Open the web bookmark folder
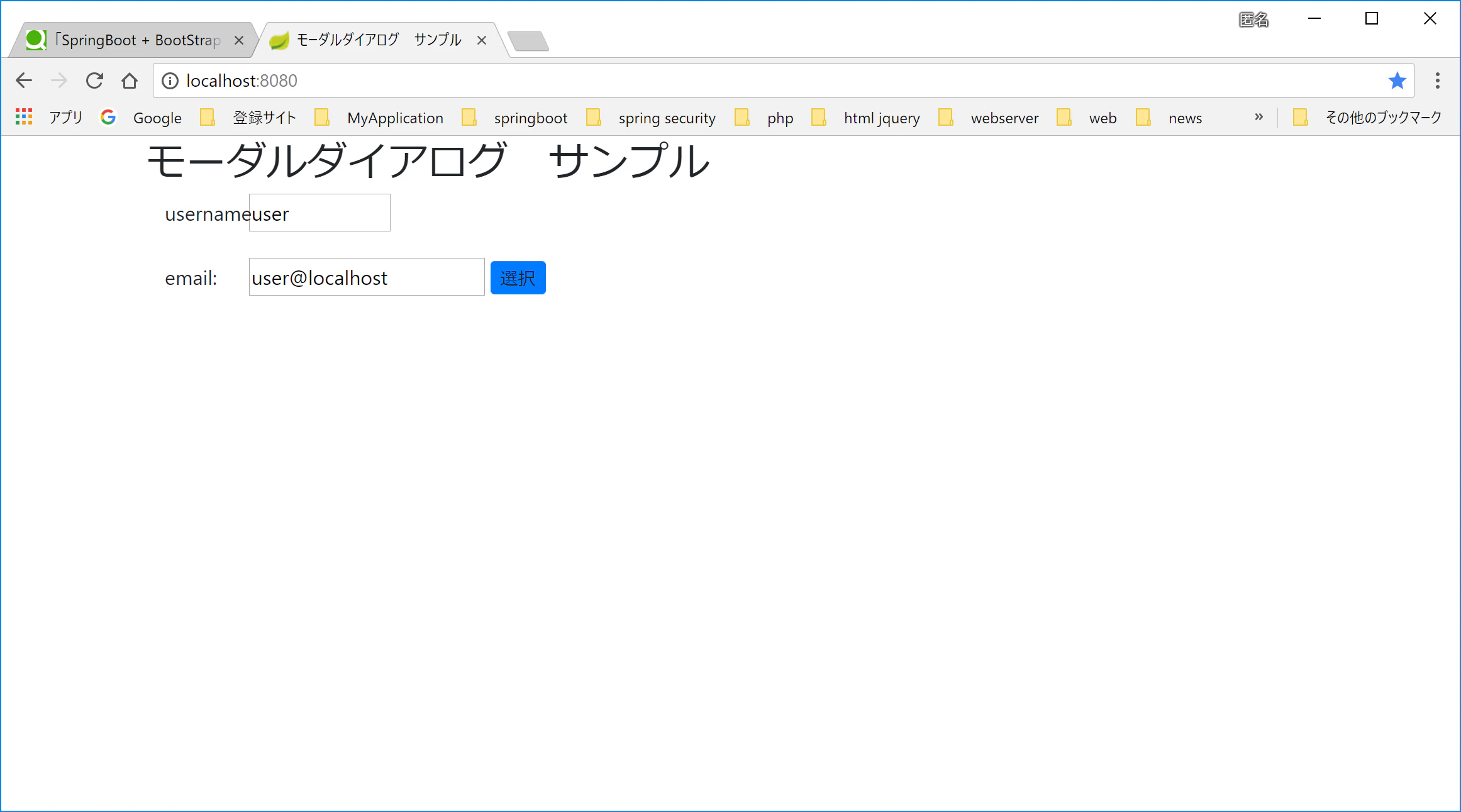The width and height of the screenshot is (1461, 812). pos(1087,118)
